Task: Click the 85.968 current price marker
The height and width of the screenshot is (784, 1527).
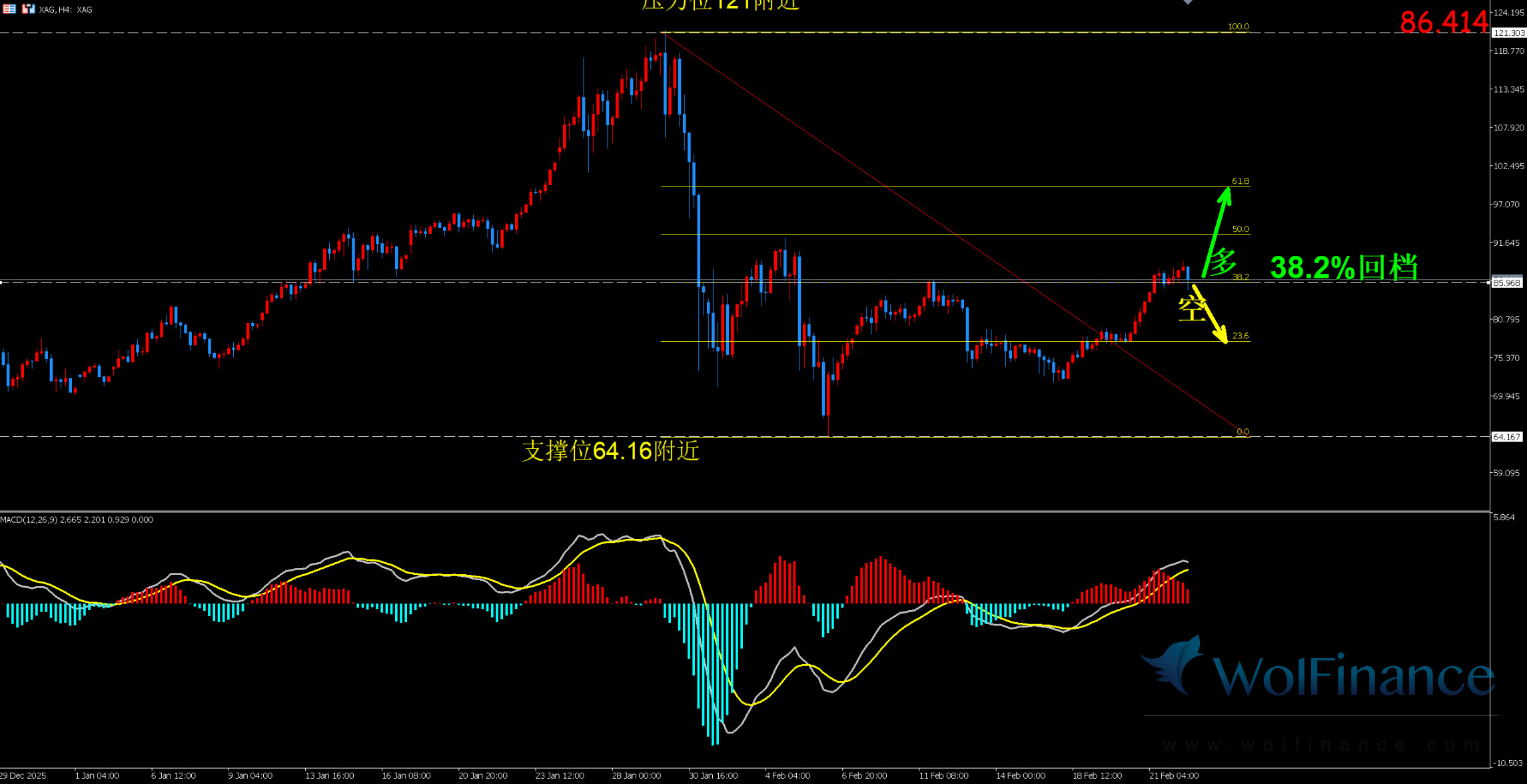Action: click(x=1506, y=282)
